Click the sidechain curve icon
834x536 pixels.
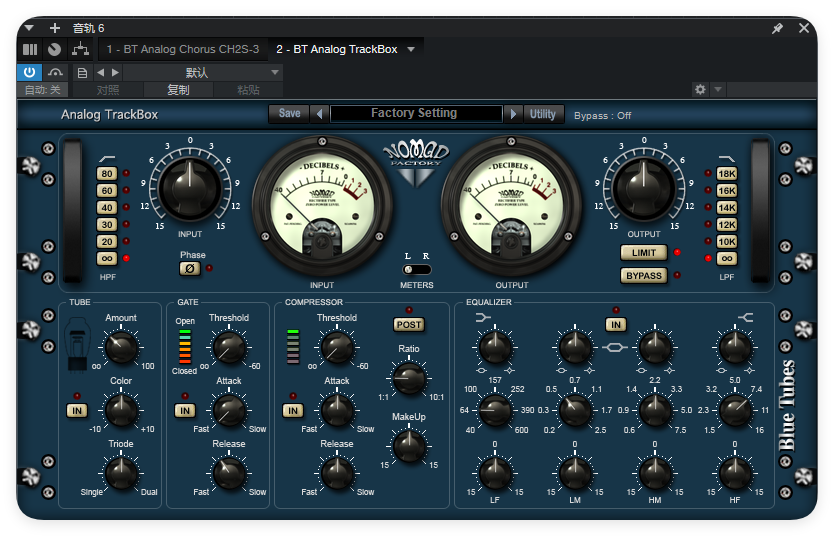coord(55,72)
